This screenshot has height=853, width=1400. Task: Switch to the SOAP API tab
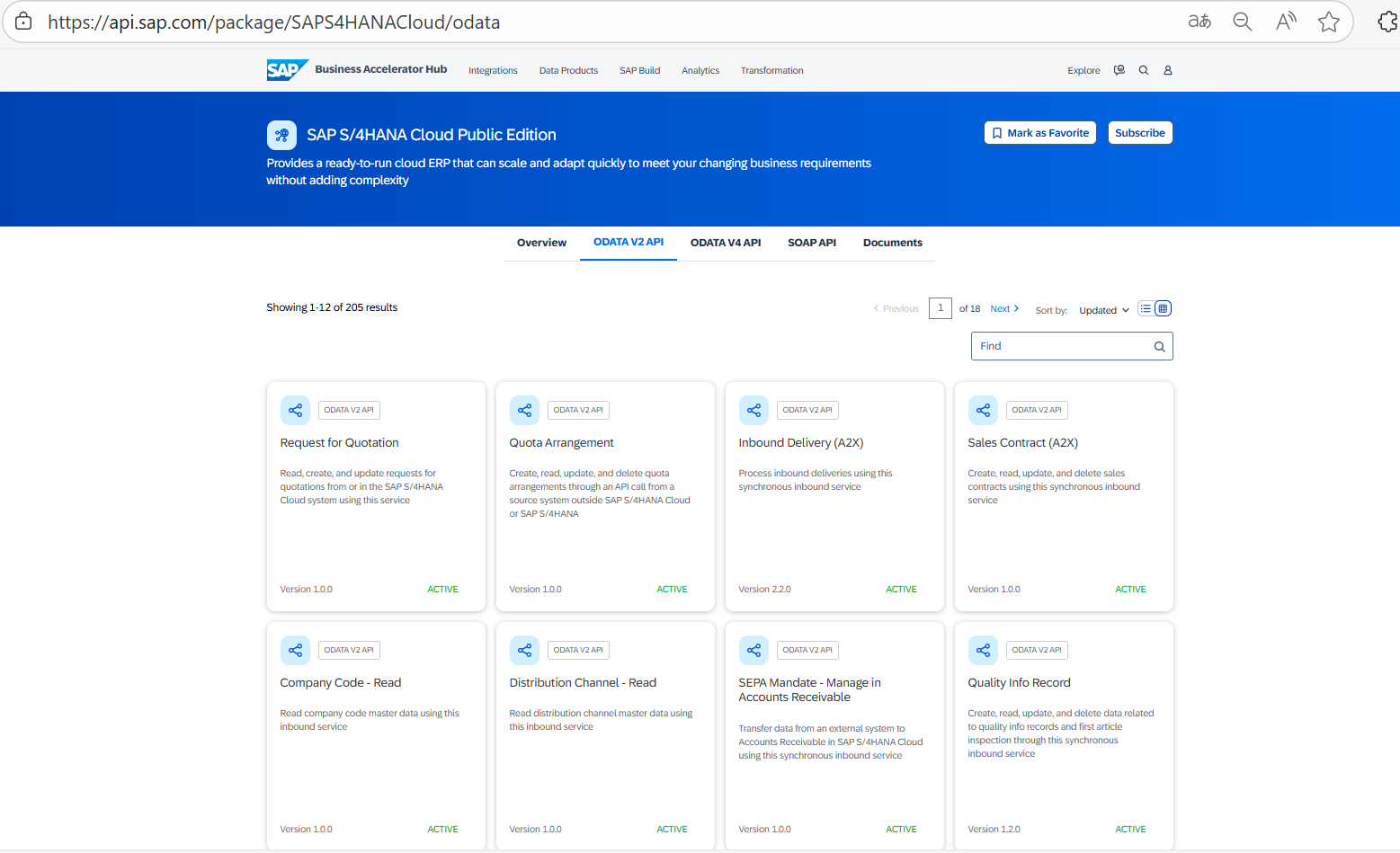tap(811, 242)
